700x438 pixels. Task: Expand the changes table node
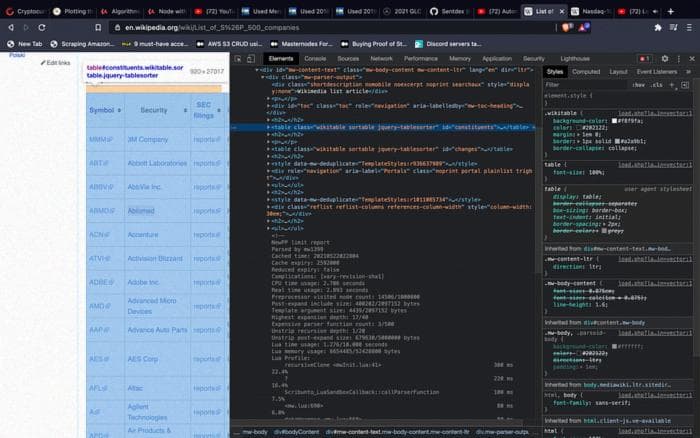268,149
